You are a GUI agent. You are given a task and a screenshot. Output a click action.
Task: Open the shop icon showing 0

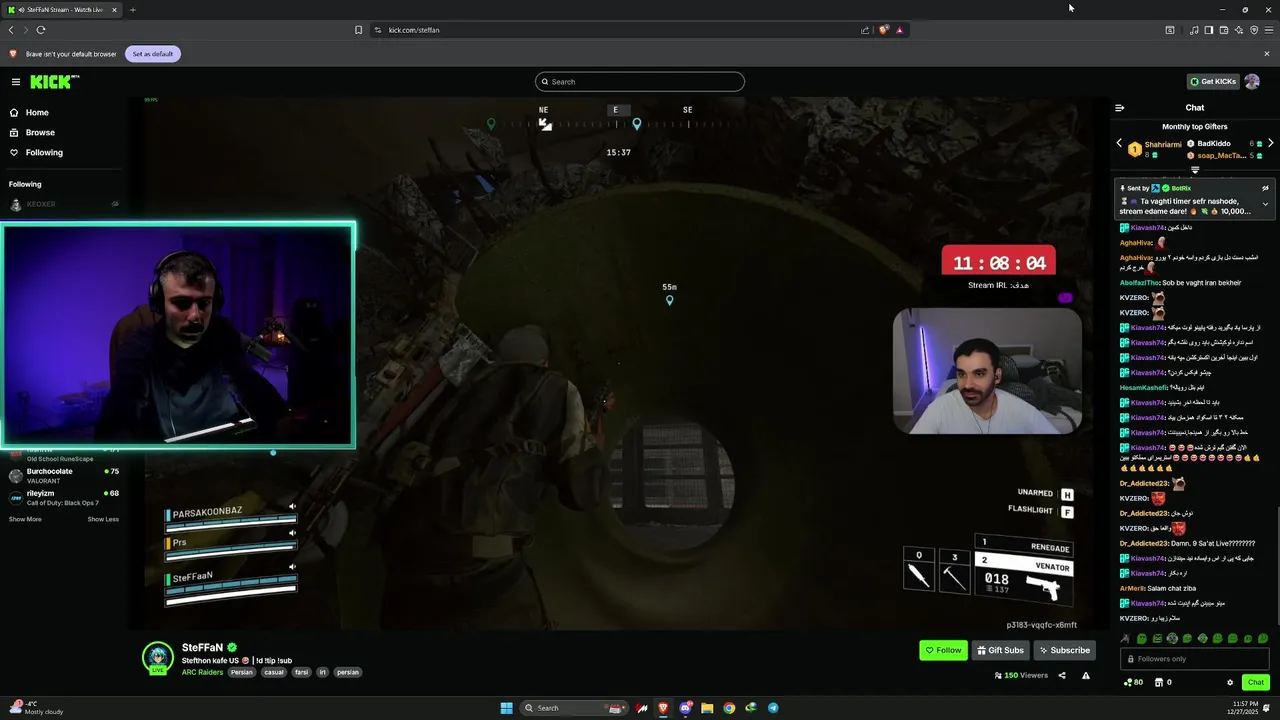click(x=1163, y=682)
